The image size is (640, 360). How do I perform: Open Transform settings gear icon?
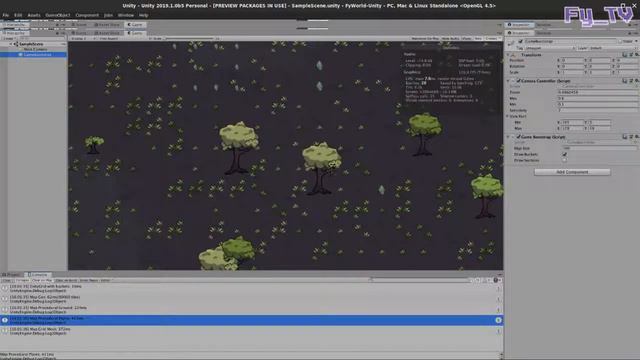tap(637, 55)
